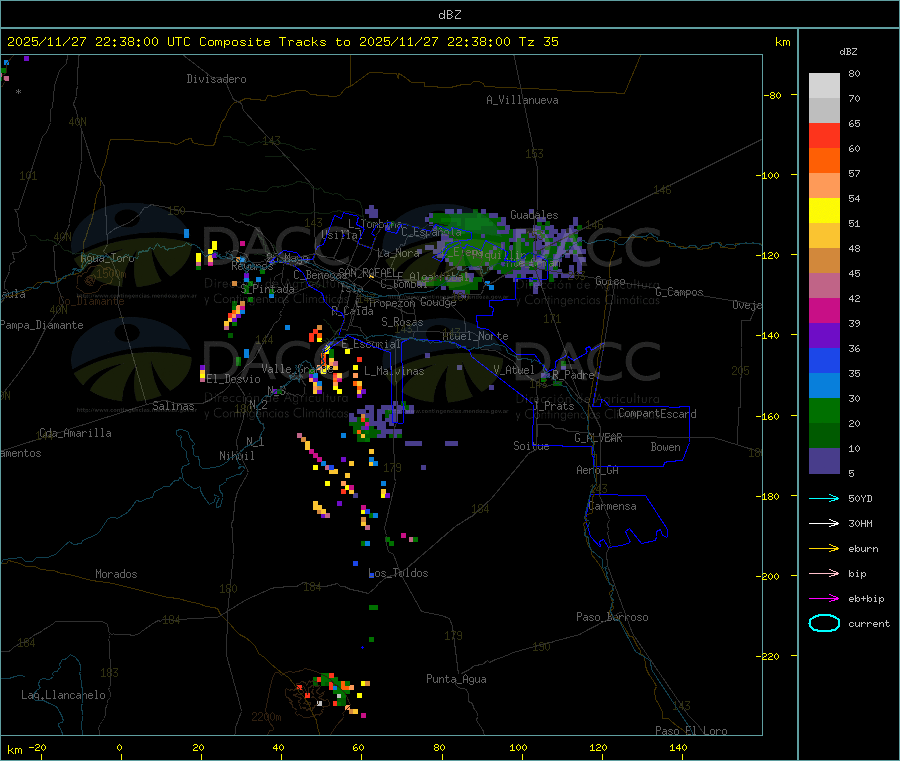900x761 pixels.
Task: Click the dBZ title at top
Action: point(449,15)
